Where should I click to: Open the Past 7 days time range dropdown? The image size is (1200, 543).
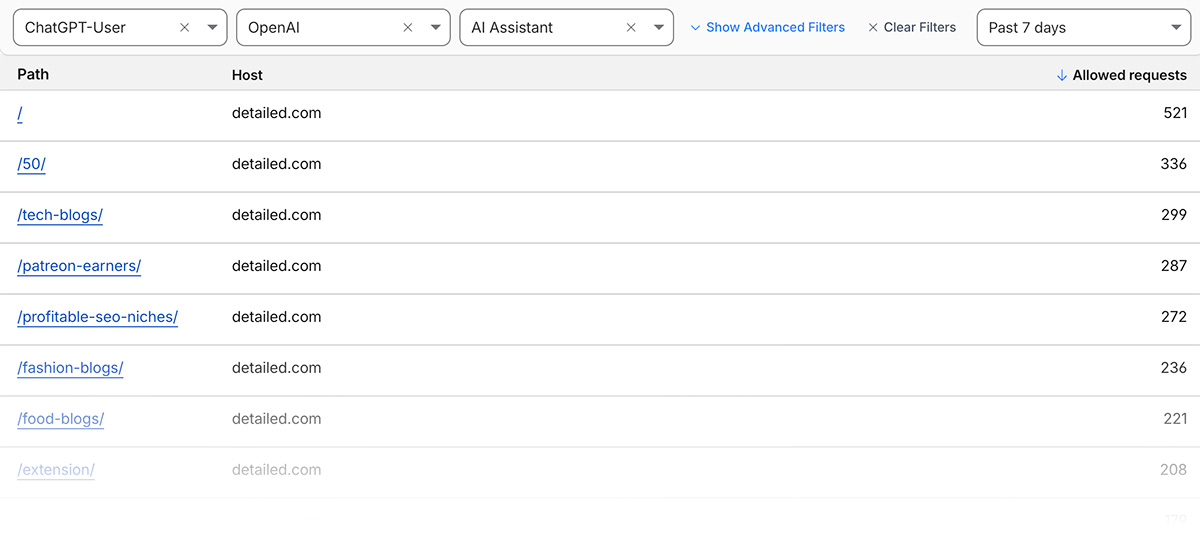(1084, 28)
